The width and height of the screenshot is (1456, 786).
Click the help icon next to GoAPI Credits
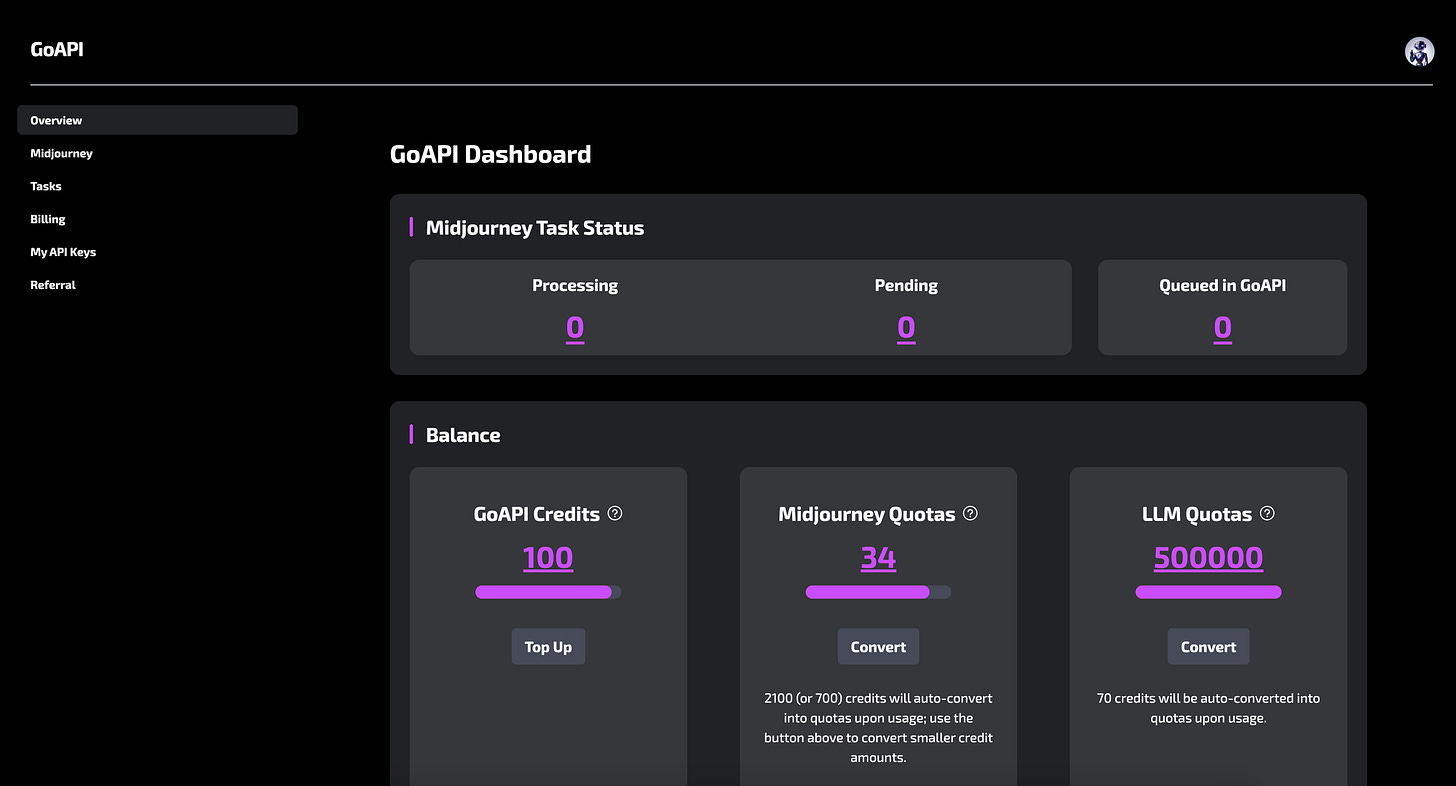click(616, 513)
